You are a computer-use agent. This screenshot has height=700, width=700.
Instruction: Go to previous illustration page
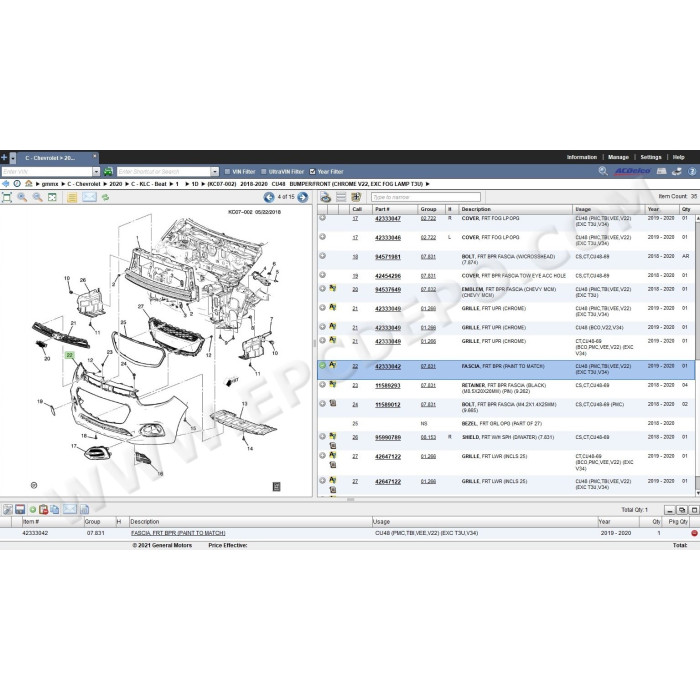[x=269, y=197]
